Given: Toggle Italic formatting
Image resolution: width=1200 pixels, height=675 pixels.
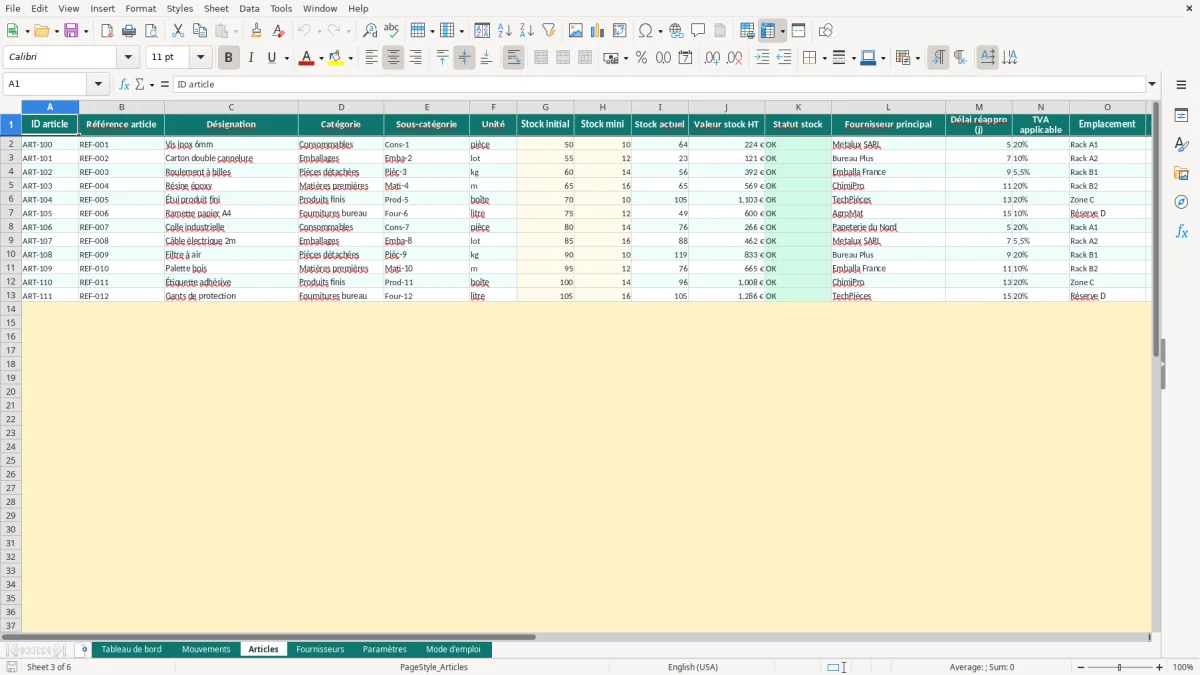Looking at the screenshot, I should (x=251, y=58).
